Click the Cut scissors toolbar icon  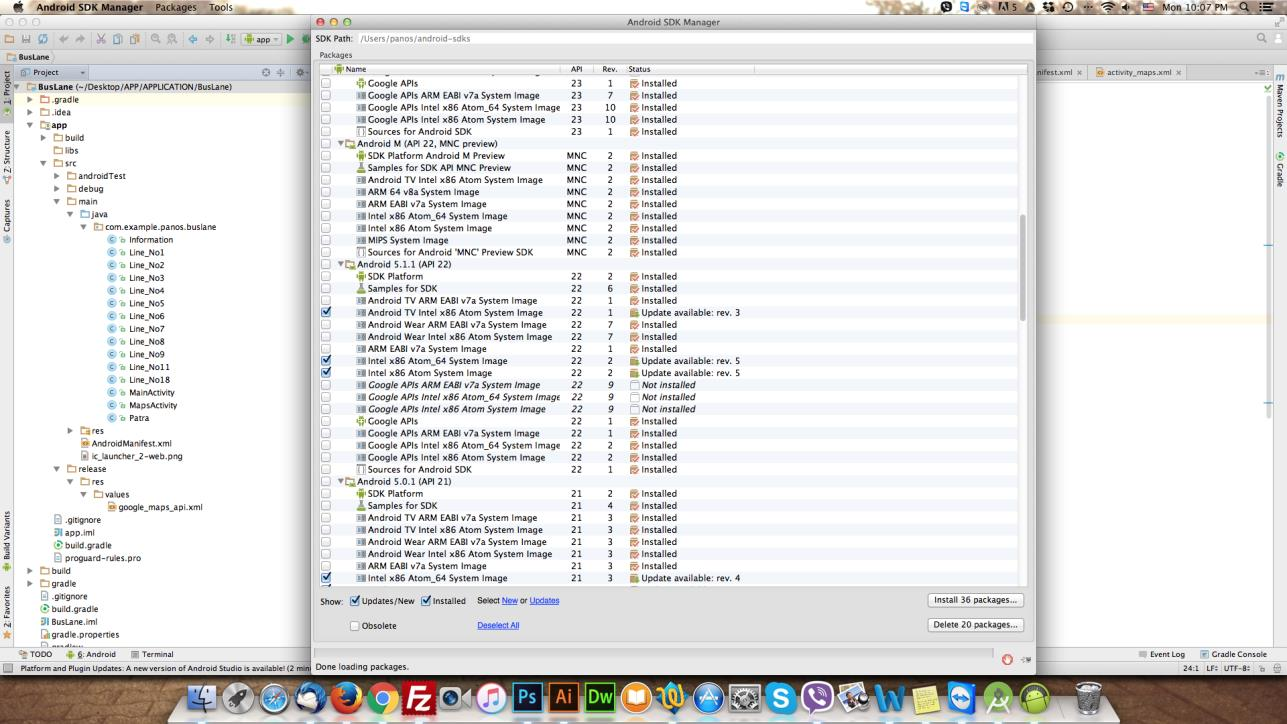(101, 39)
